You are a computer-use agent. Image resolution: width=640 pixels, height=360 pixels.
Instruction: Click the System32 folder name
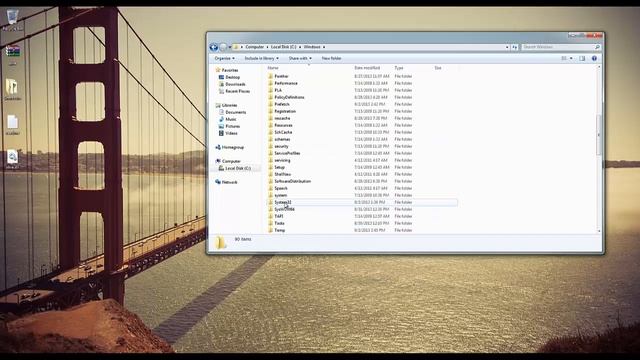(283, 202)
